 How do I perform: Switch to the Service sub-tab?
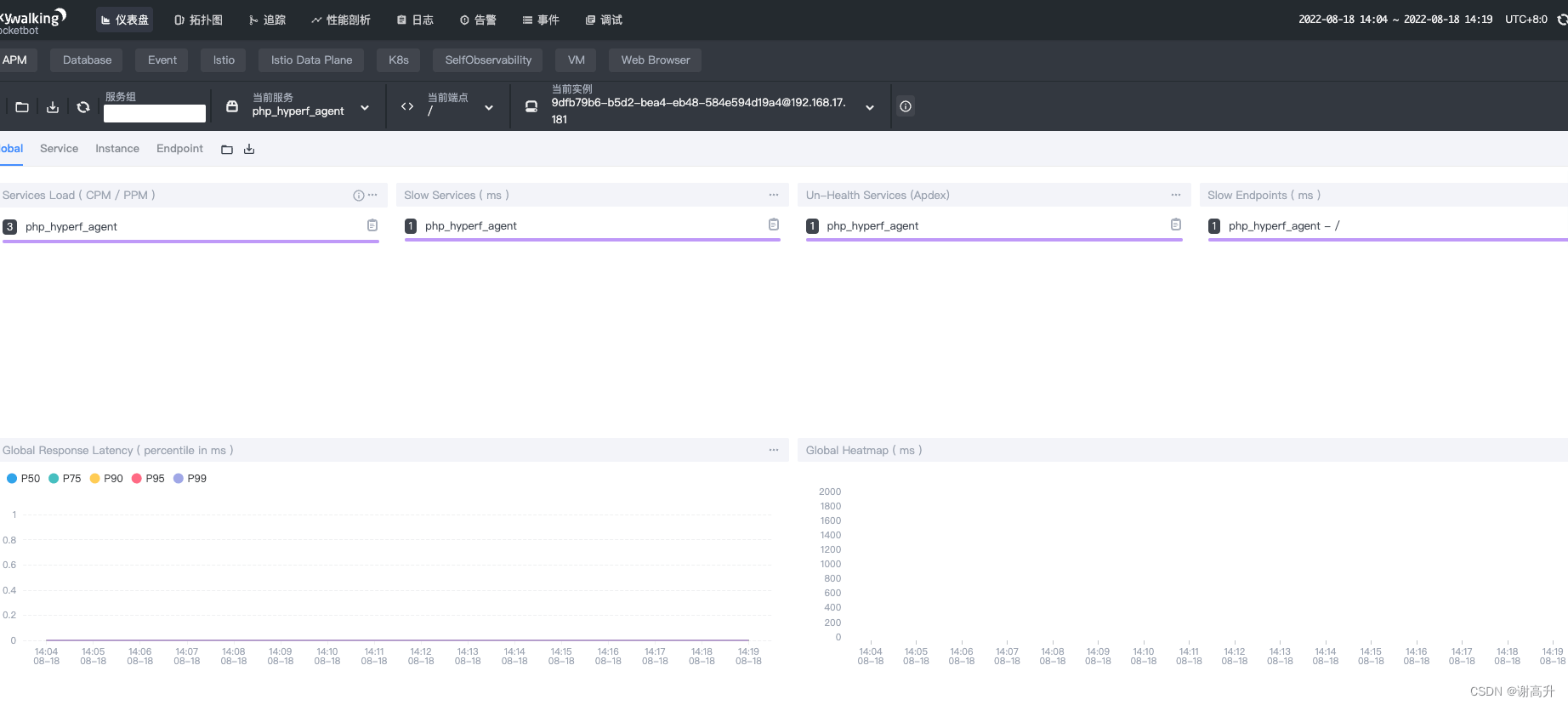tap(59, 148)
